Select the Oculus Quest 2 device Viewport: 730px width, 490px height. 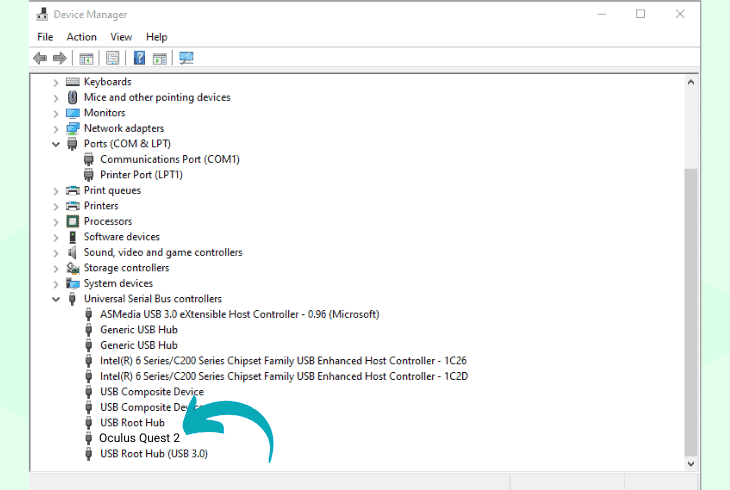pos(139,438)
